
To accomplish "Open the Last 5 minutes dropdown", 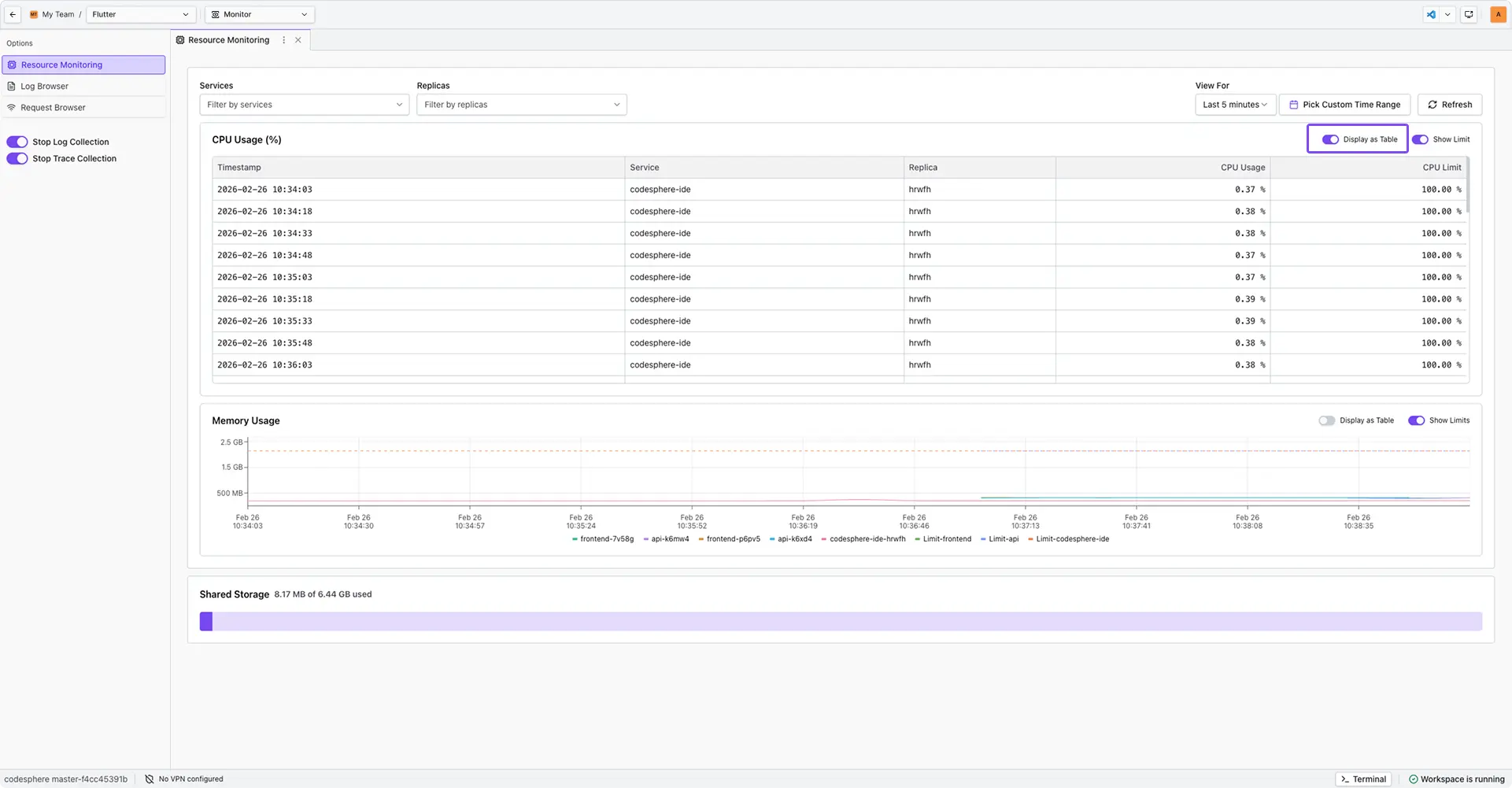I will click(1234, 105).
